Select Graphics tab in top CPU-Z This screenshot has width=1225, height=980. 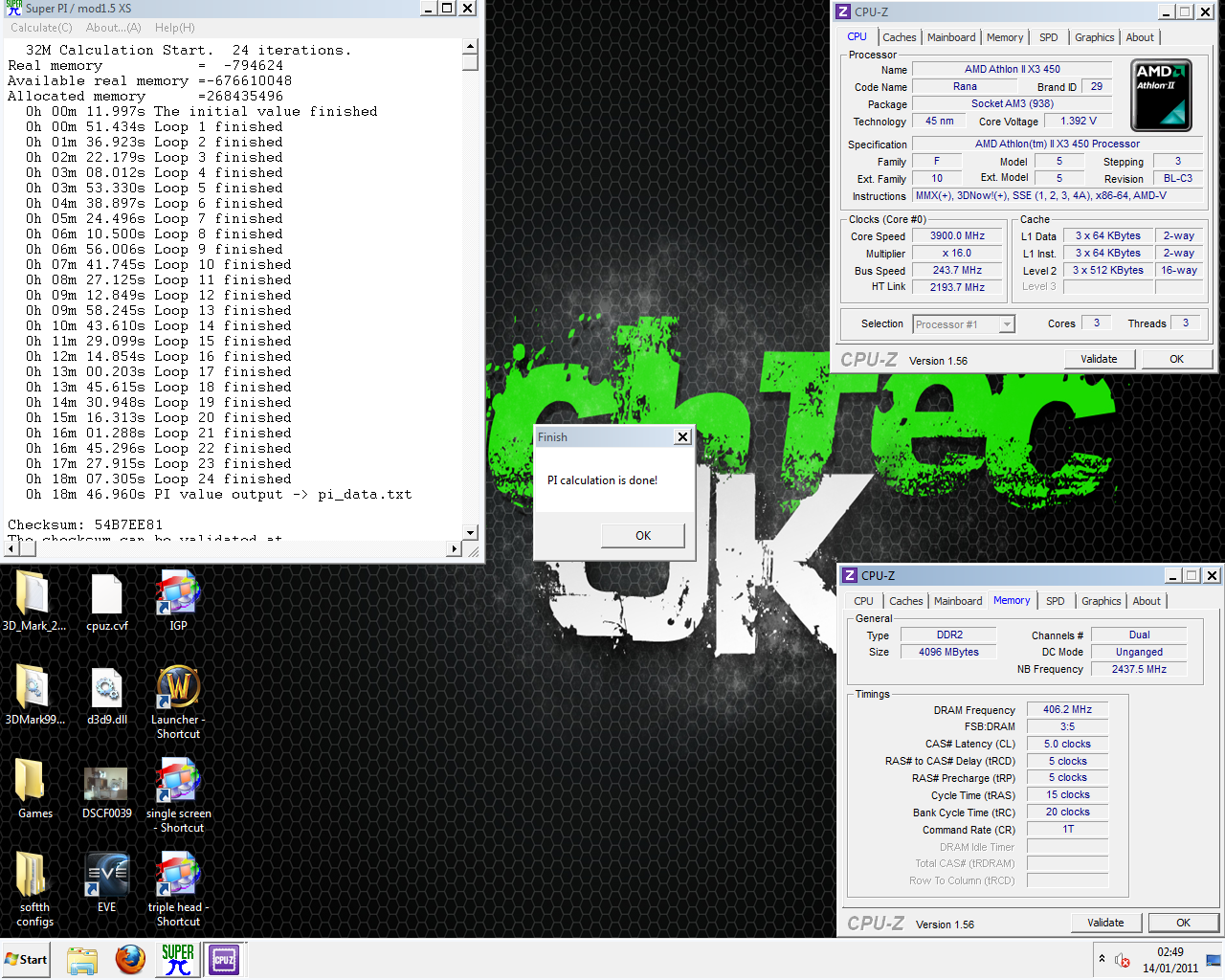(x=1094, y=37)
